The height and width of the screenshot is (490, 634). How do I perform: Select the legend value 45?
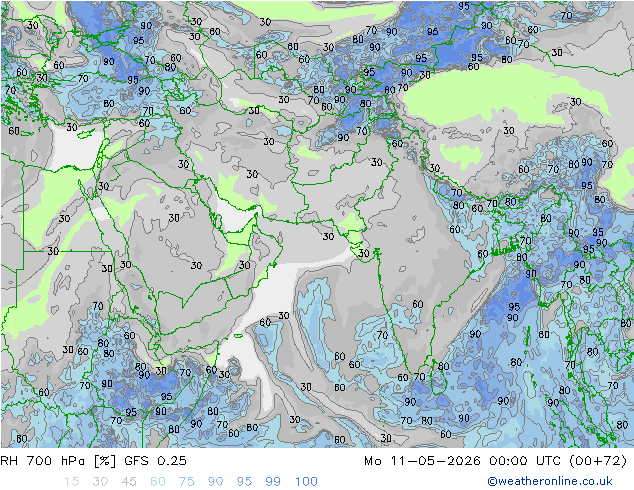point(129,481)
